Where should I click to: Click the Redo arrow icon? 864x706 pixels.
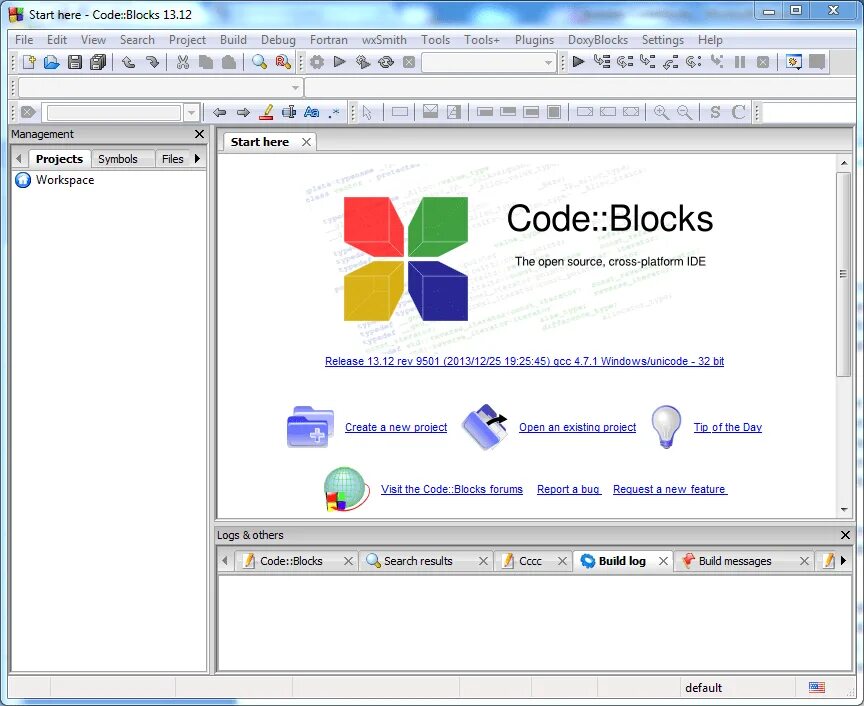click(152, 62)
